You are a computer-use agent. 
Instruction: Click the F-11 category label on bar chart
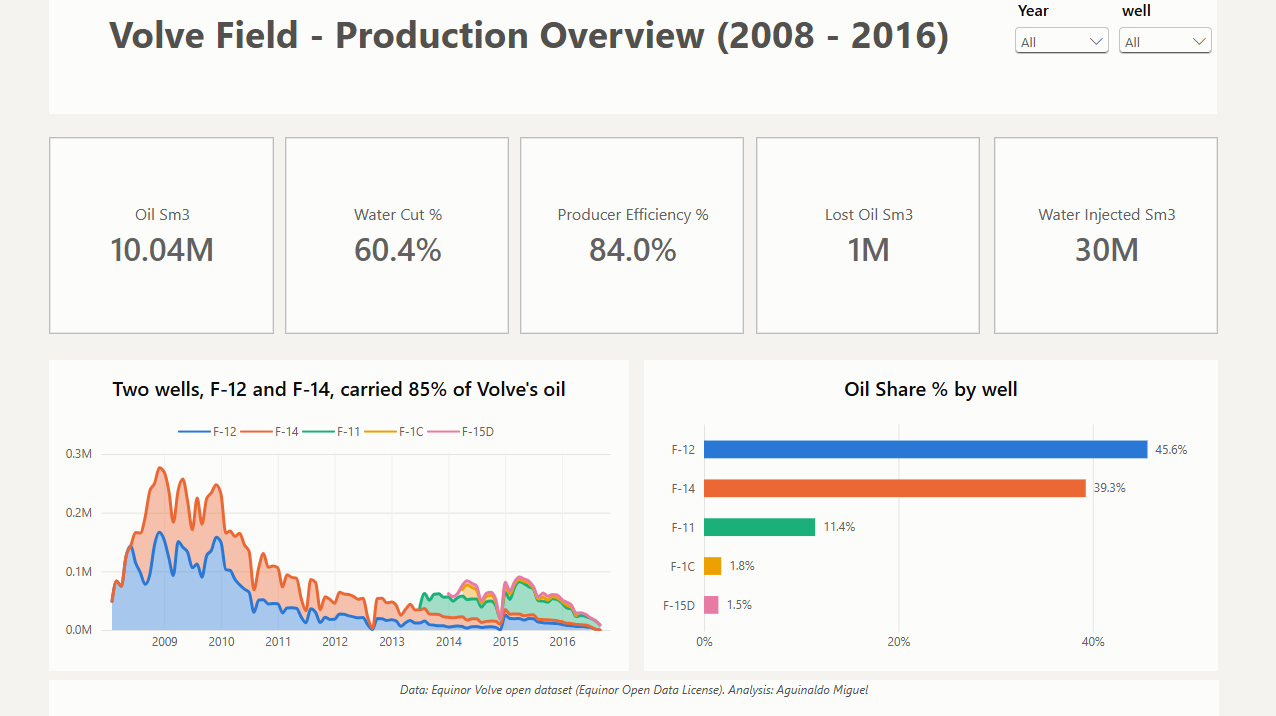click(x=683, y=527)
